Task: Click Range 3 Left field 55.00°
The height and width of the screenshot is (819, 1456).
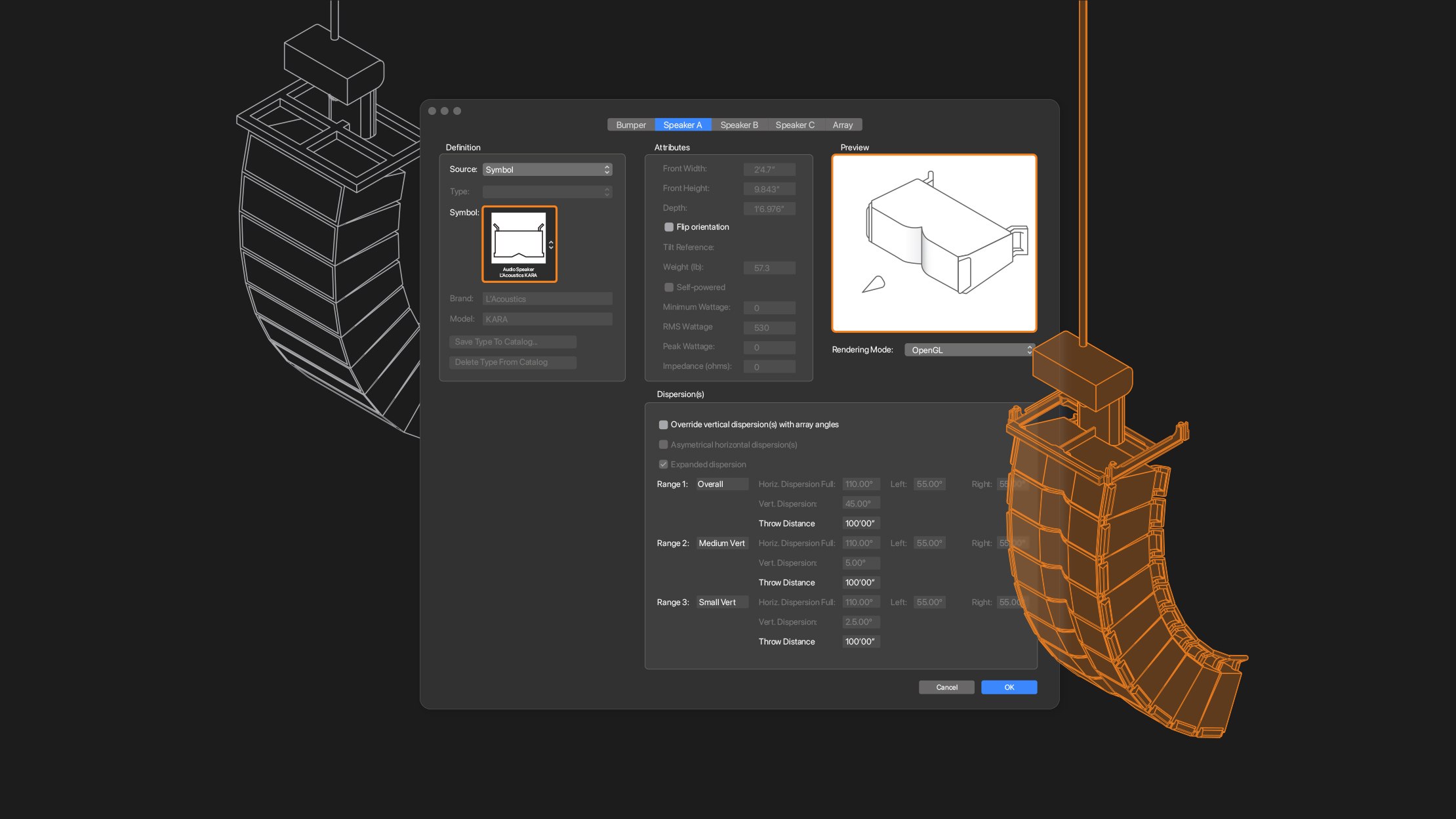Action: [929, 602]
